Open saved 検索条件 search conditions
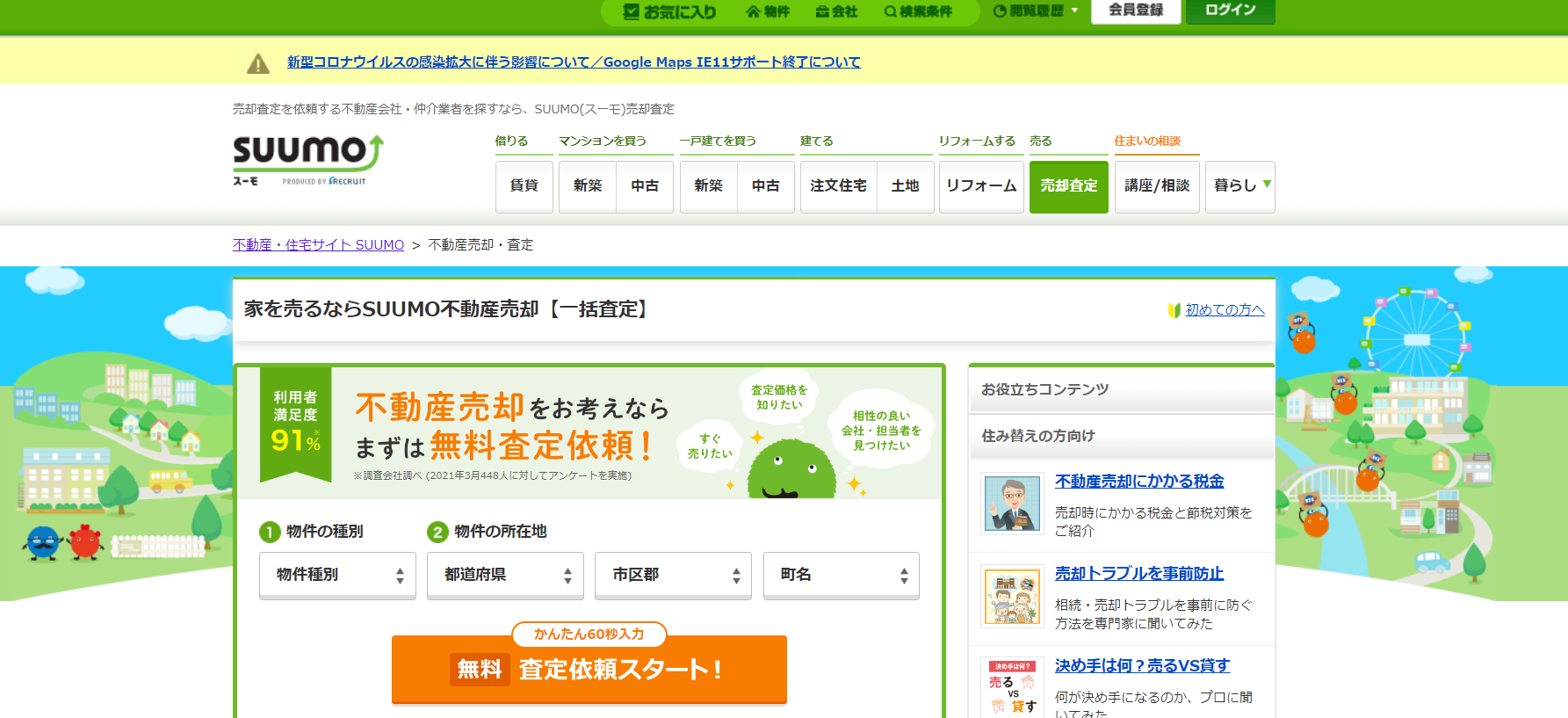The width and height of the screenshot is (1568, 718). coord(918,11)
